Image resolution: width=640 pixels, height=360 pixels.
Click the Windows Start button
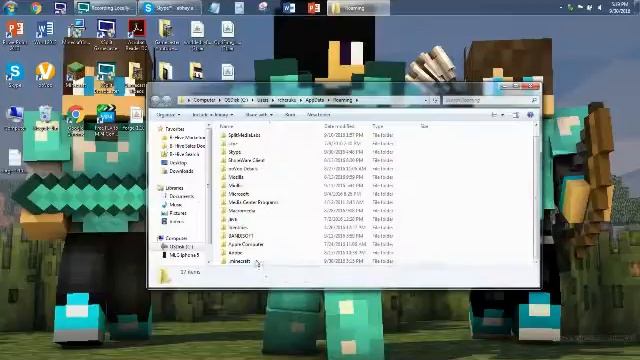[10, 7]
